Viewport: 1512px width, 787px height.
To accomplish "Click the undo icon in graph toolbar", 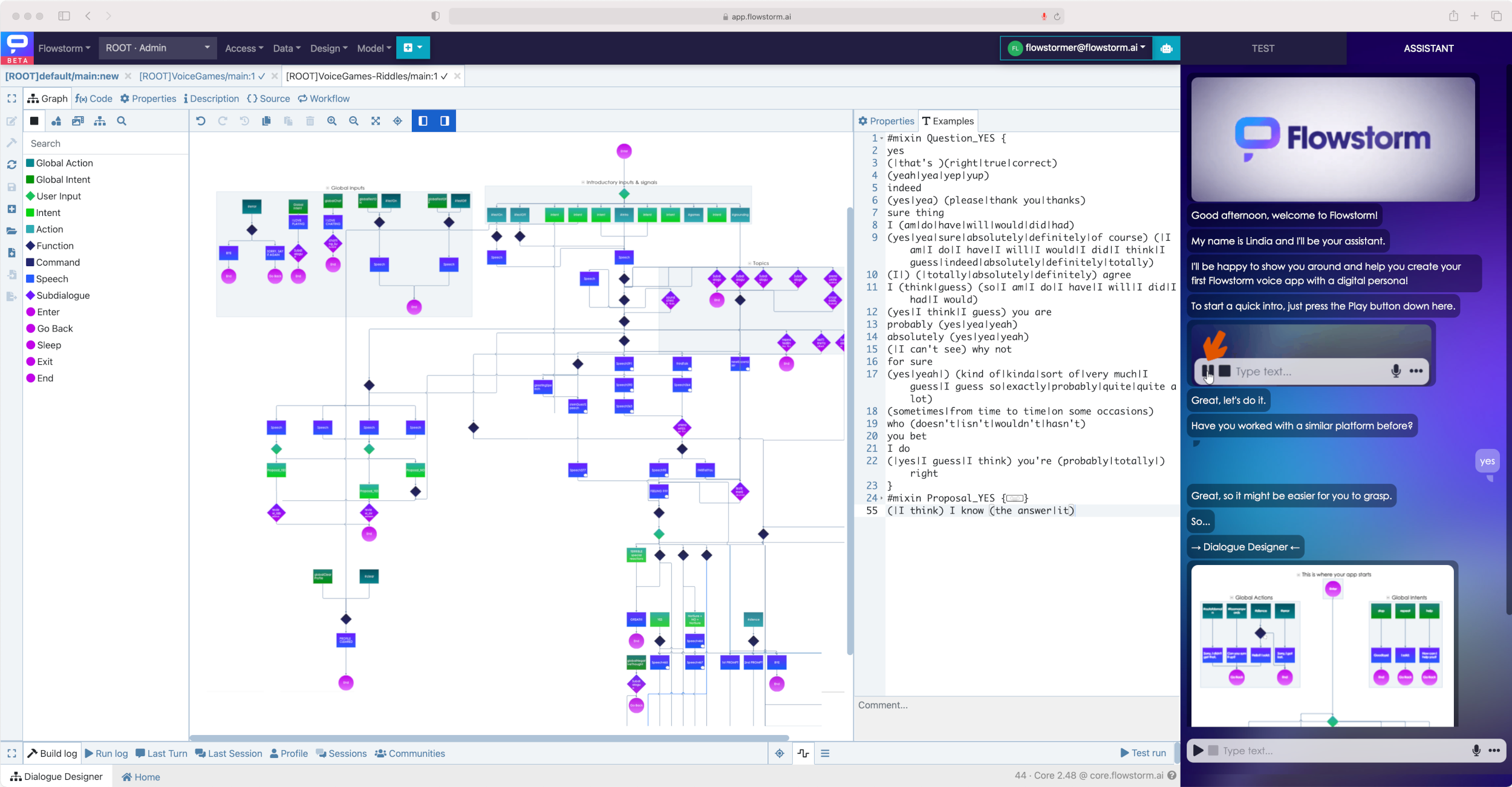I will point(201,121).
